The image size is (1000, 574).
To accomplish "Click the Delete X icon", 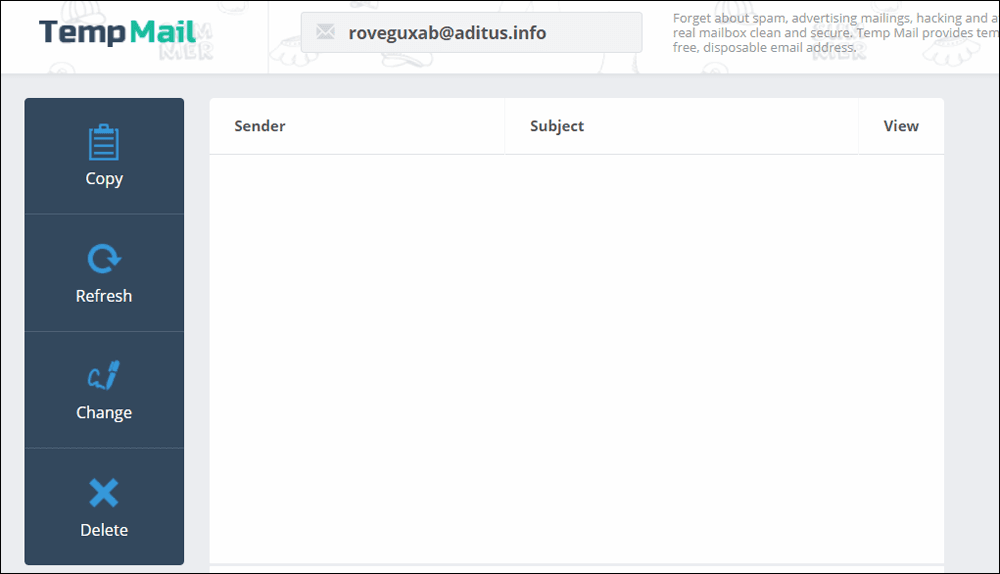I will tap(104, 492).
